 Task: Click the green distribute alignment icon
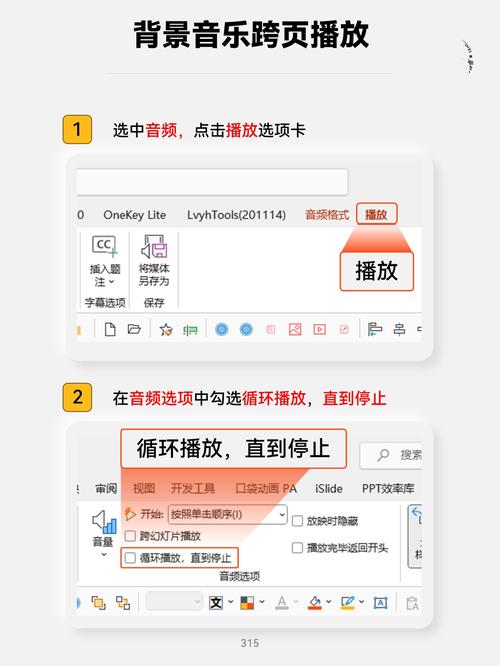click(x=190, y=330)
